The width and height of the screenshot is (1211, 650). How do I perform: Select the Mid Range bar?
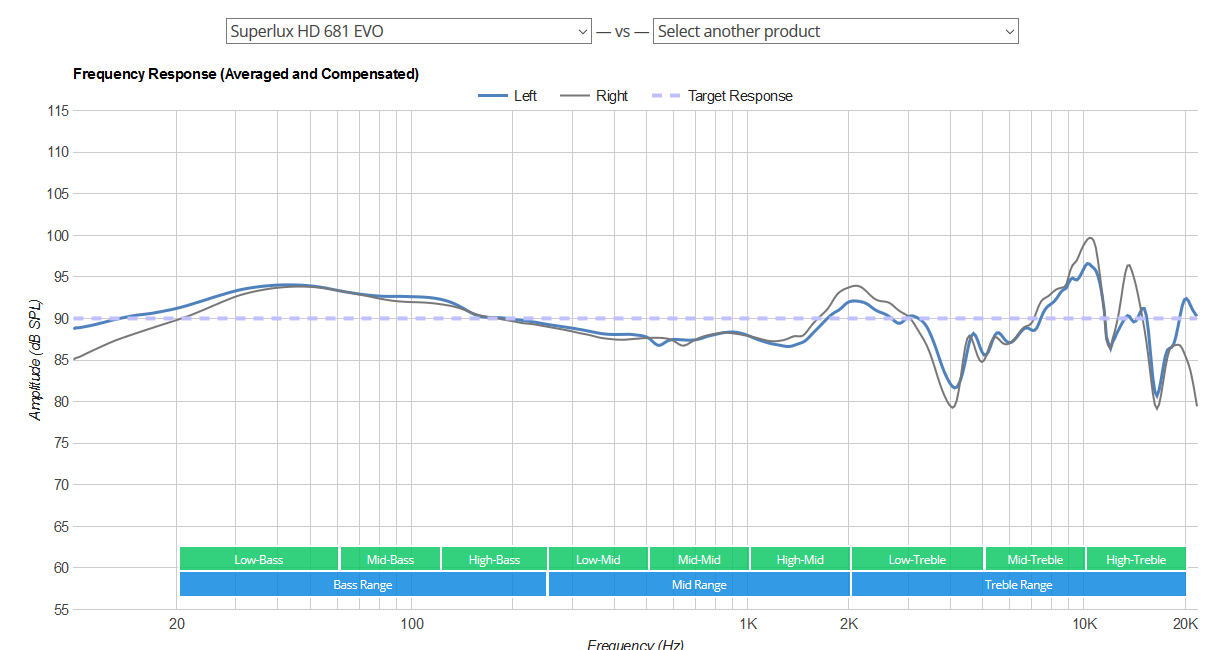[x=699, y=584]
